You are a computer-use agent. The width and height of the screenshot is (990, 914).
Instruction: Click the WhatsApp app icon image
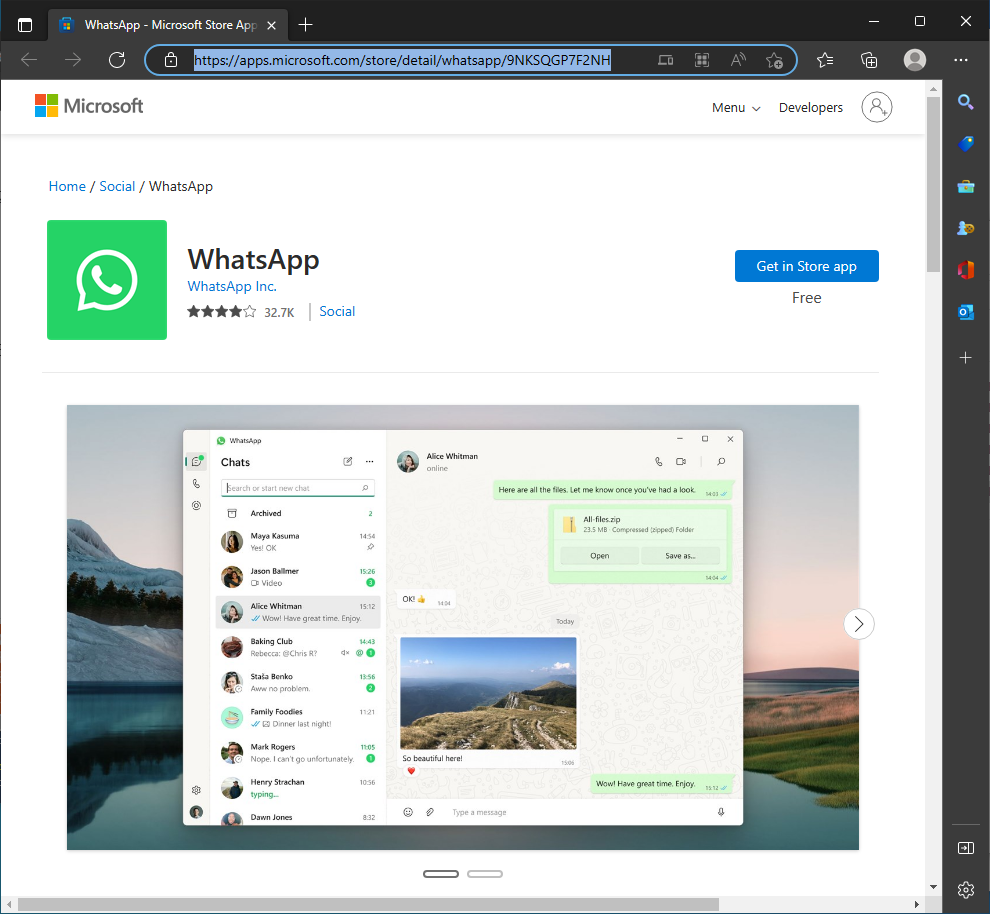pos(107,280)
